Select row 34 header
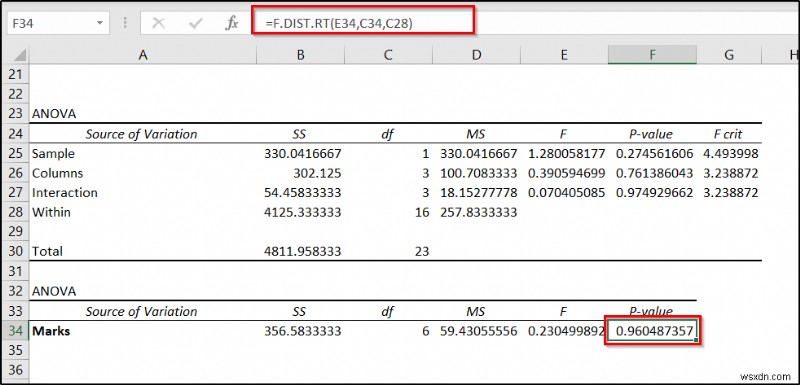 click(x=15, y=331)
